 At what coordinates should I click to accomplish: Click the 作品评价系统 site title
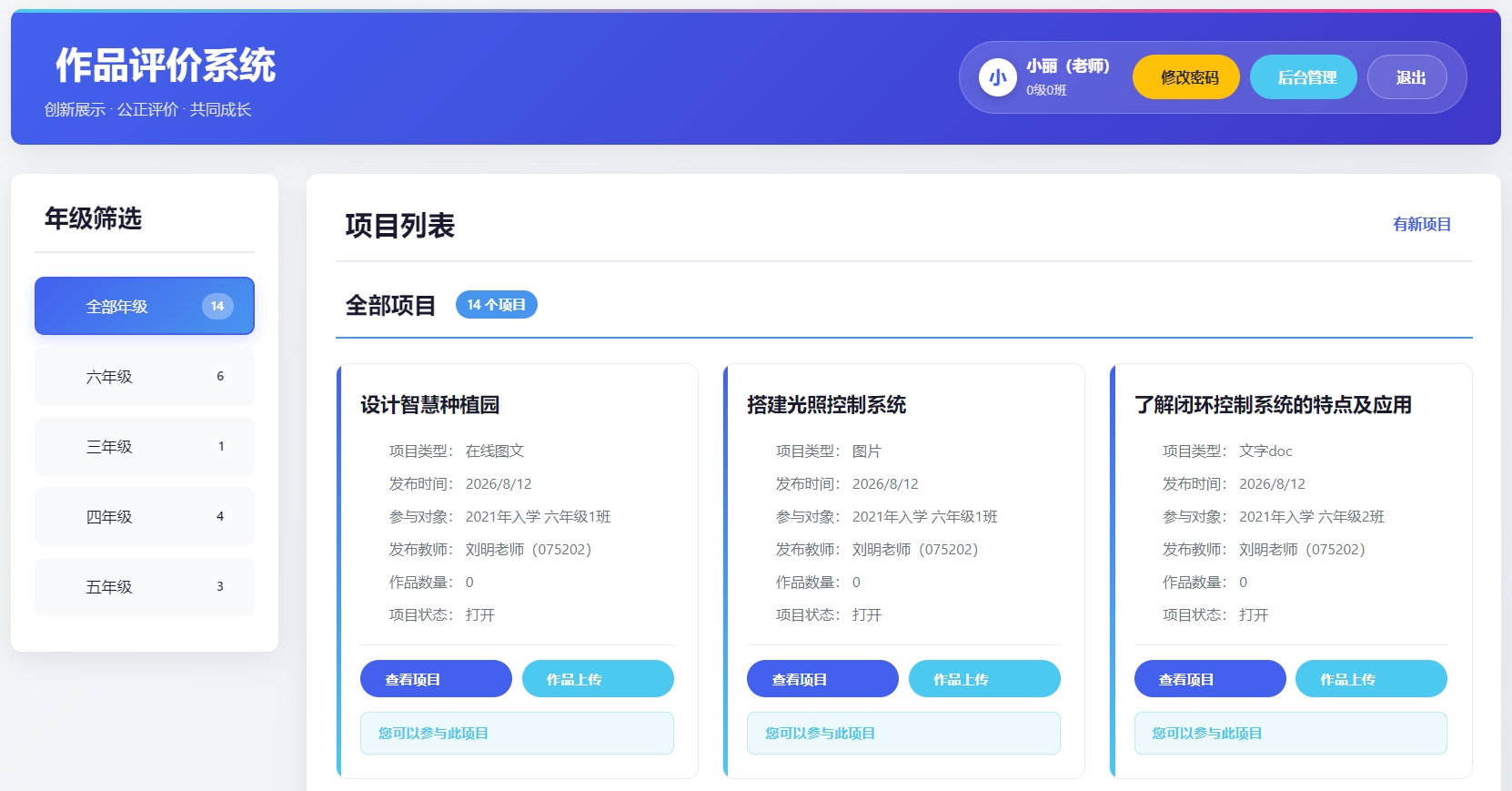(166, 66)
